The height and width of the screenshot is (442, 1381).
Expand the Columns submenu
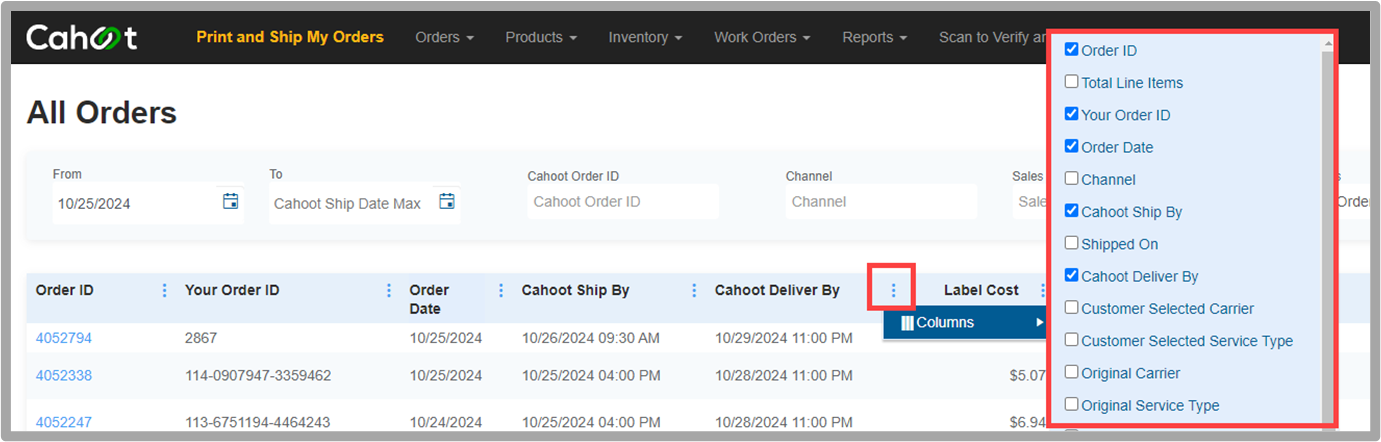[965, 323]
